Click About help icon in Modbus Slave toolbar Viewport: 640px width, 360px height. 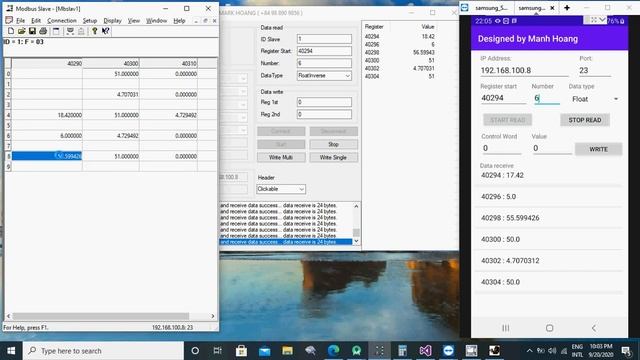click(94, 31)
